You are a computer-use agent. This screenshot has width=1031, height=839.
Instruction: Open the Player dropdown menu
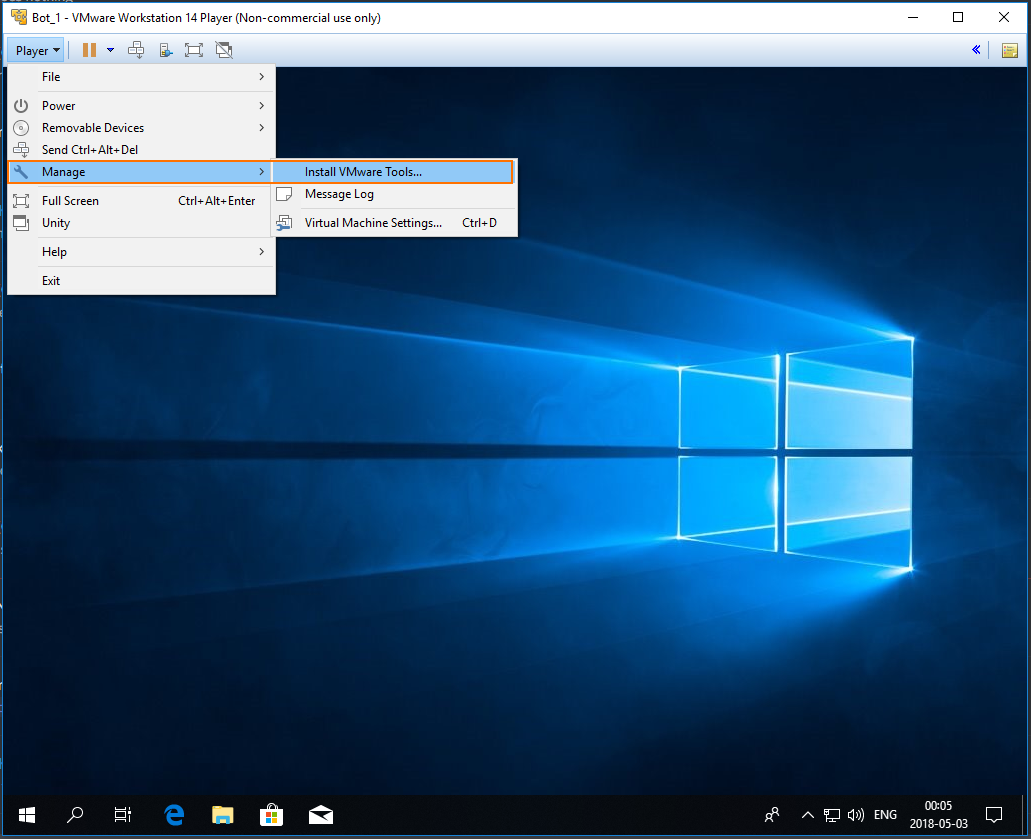pos(37,51)
